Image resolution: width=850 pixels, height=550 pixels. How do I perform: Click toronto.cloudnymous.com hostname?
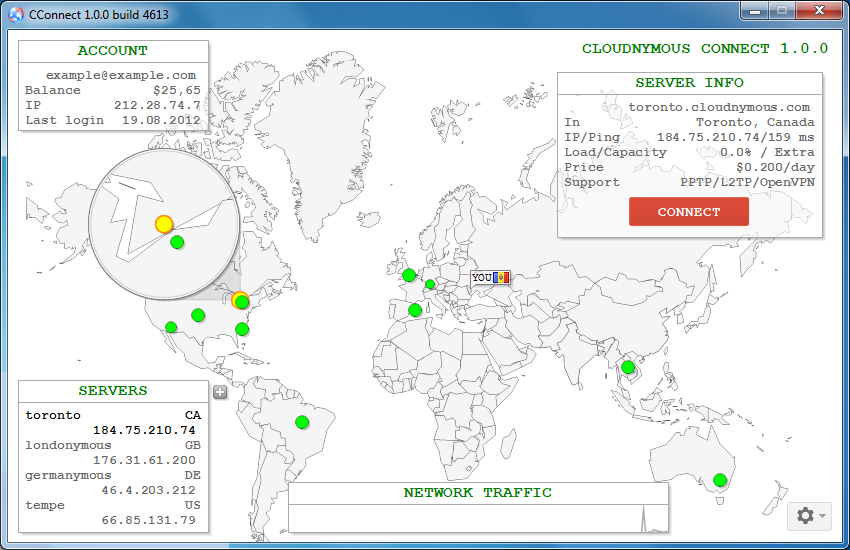point(719,107)
